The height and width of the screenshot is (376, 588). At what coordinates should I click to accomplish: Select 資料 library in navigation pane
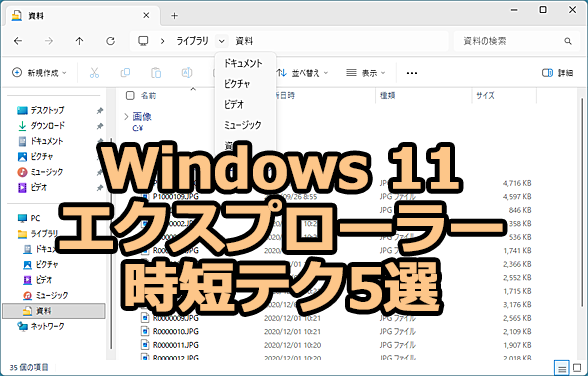point(54,311)
